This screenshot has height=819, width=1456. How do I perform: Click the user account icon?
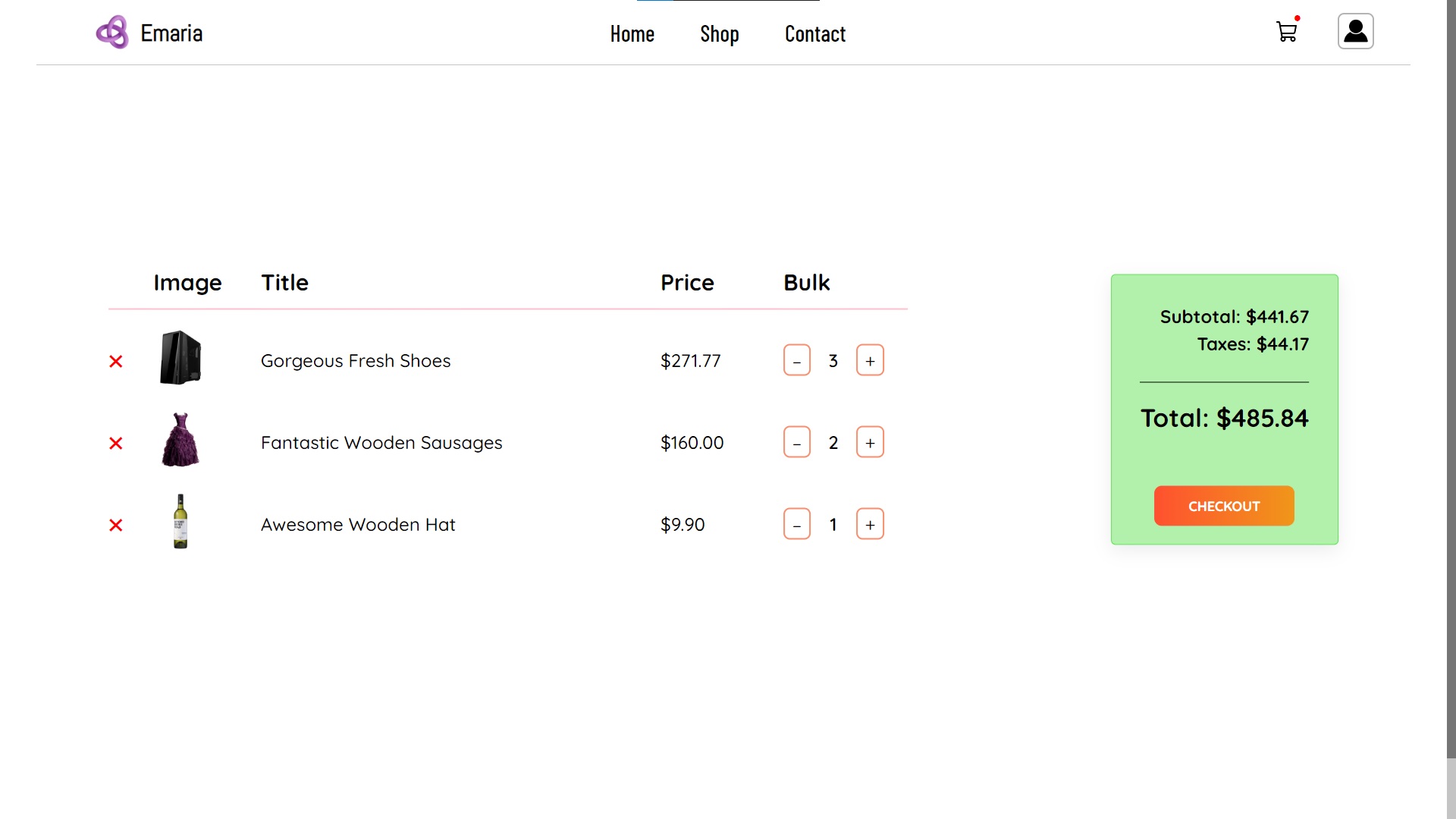(1355, 31)
